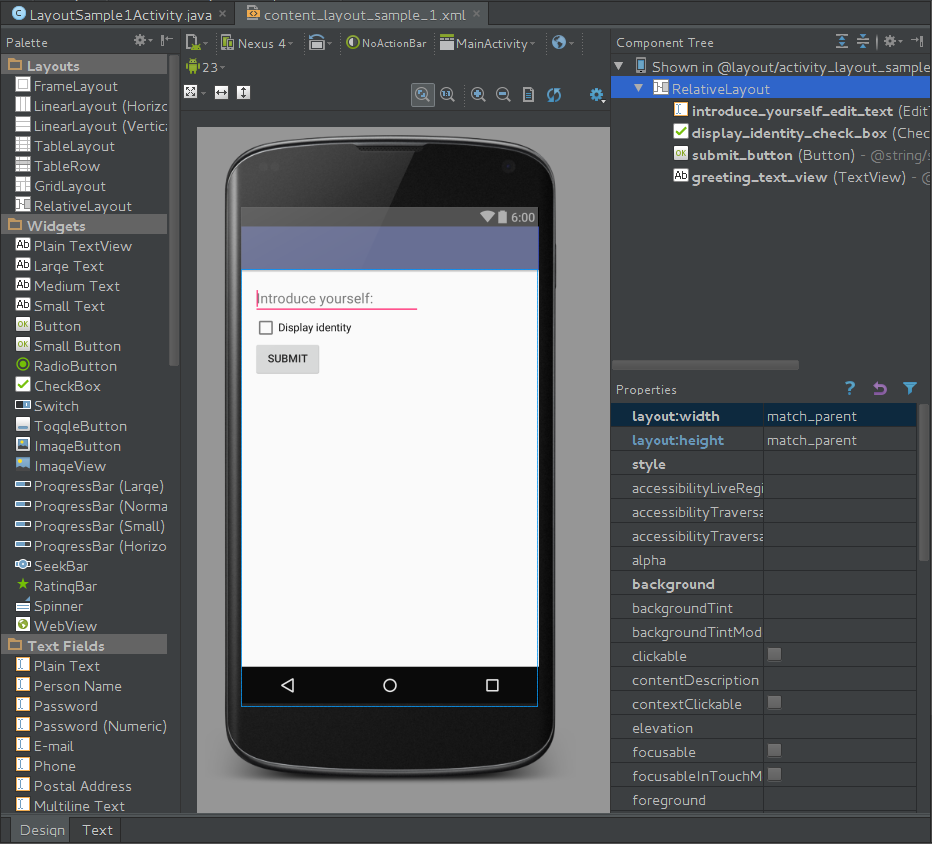
Task: Click the Properties help question icon
Action: tap(850, 389)
